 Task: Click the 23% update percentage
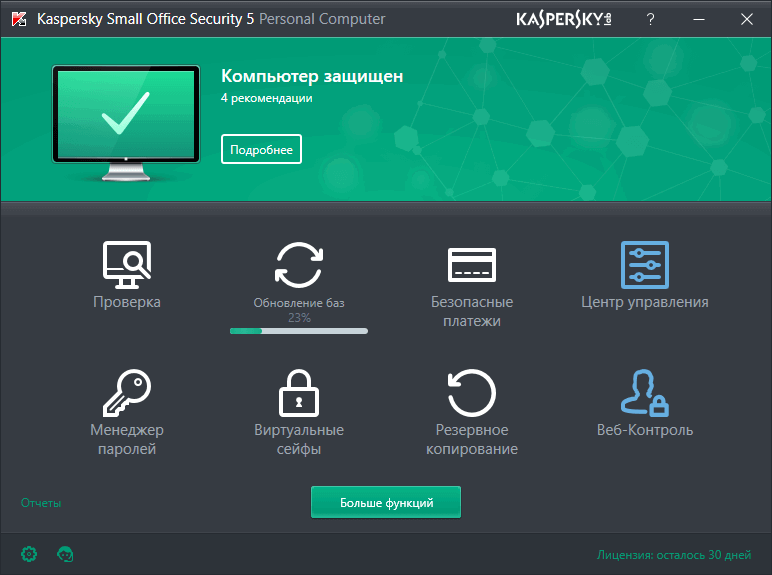[299, 318]
